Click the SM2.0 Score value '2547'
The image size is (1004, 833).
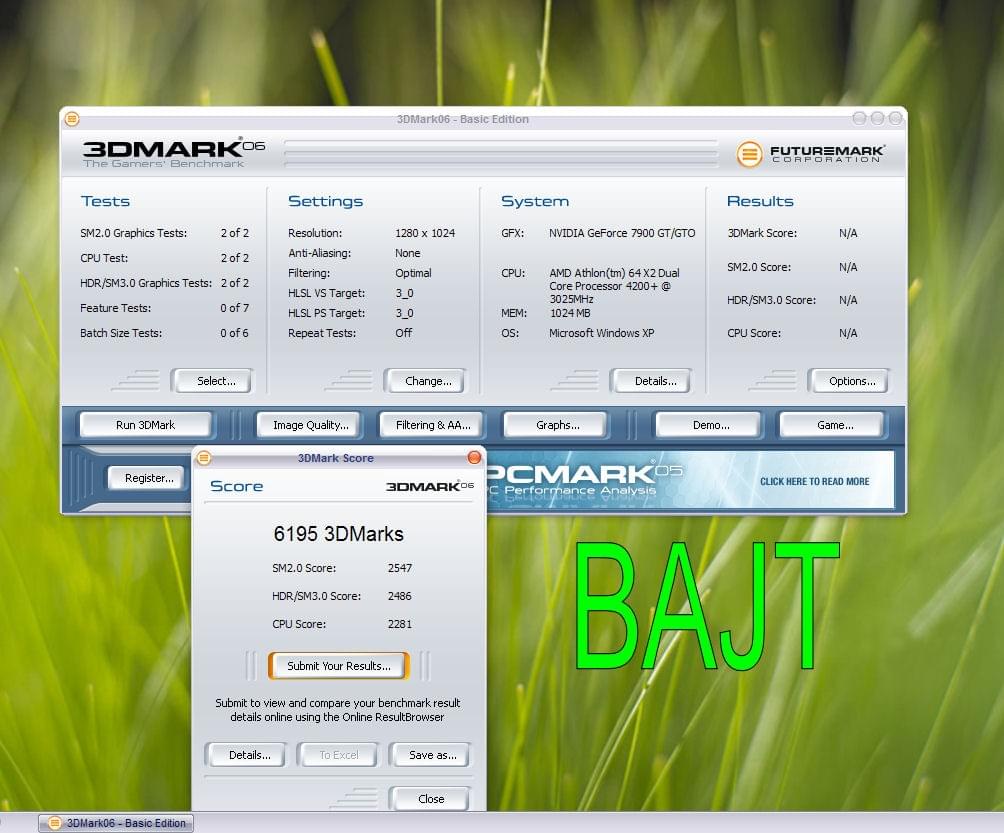pyautogui.click(x=400, y=568)
